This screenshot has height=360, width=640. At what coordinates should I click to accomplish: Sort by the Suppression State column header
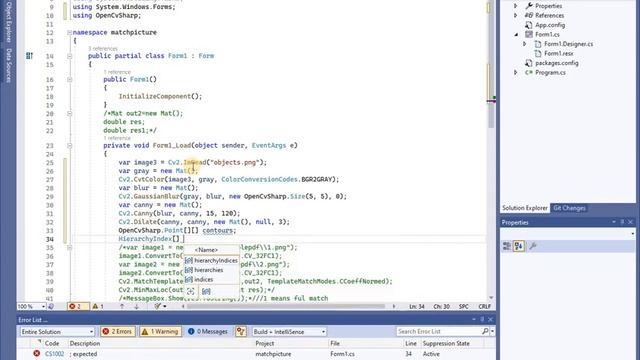coord(446,344)
